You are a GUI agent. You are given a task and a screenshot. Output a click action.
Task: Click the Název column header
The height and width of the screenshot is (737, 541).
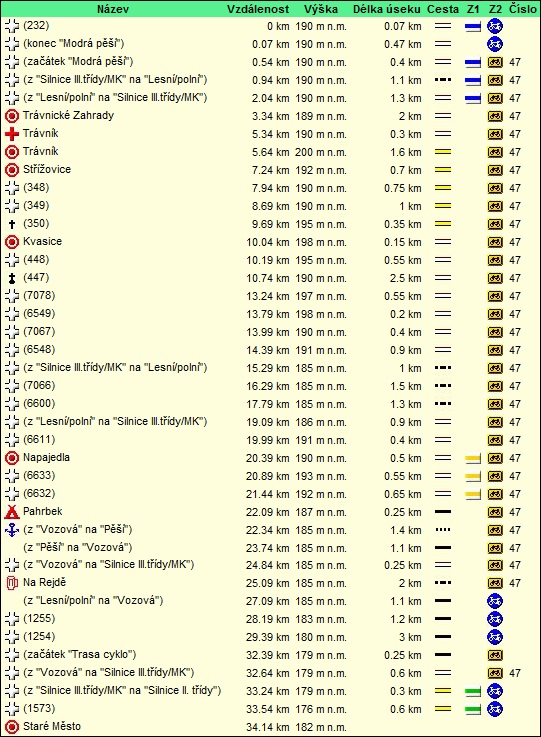(113, 9)
